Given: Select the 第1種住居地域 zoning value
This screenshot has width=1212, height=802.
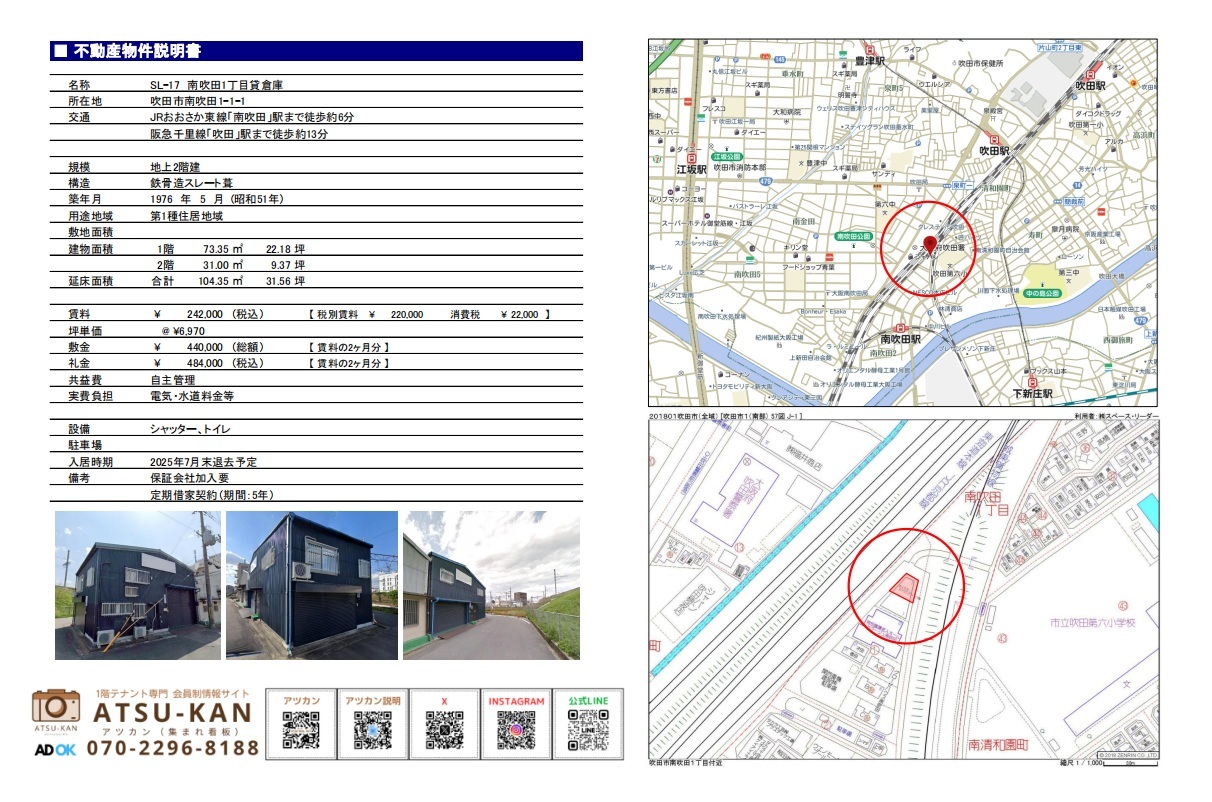Looking at the screenshot, I should [186, 216].
